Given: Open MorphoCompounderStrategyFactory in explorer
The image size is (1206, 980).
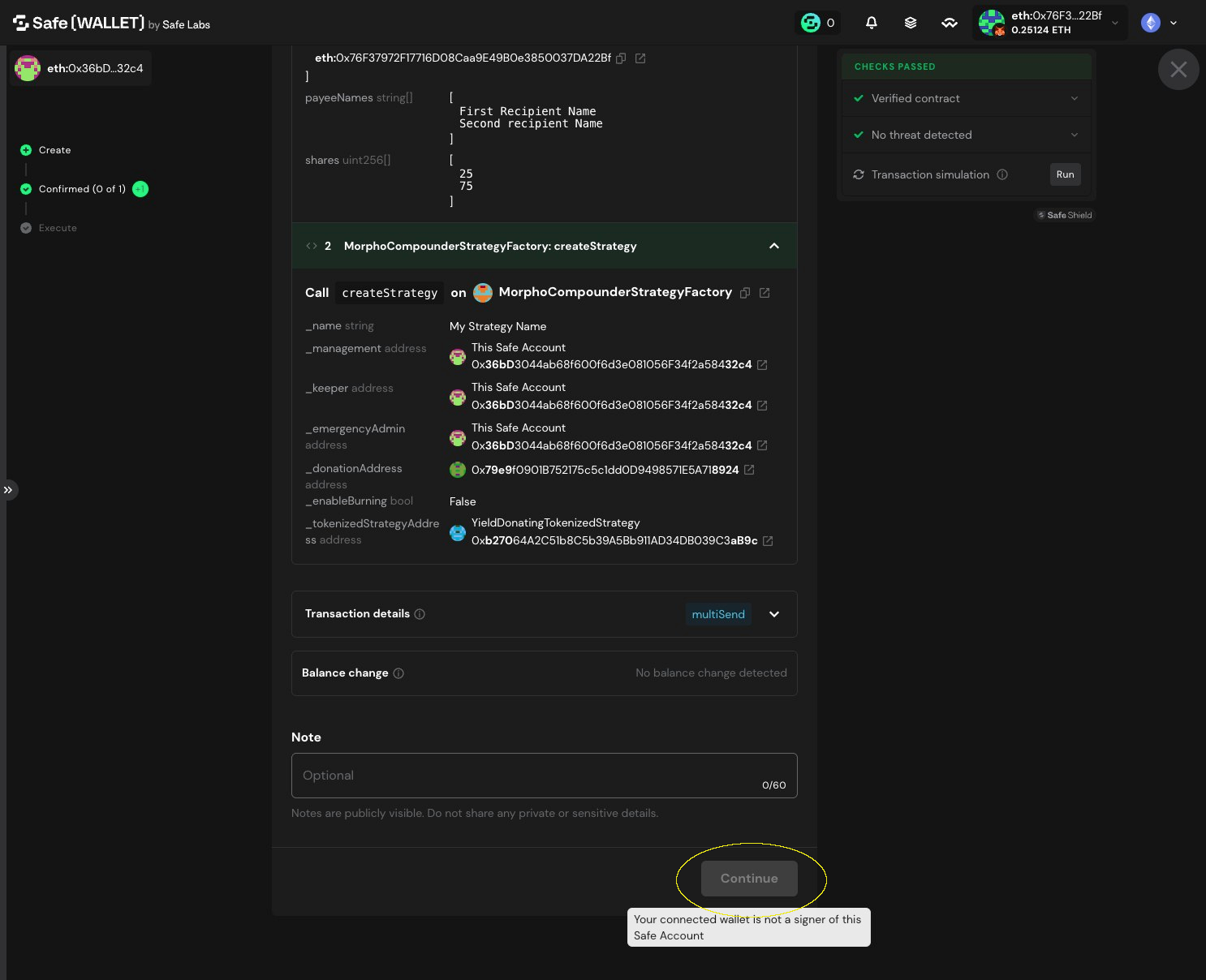Looking at the screenshot, I should click(x=765, y=293).
